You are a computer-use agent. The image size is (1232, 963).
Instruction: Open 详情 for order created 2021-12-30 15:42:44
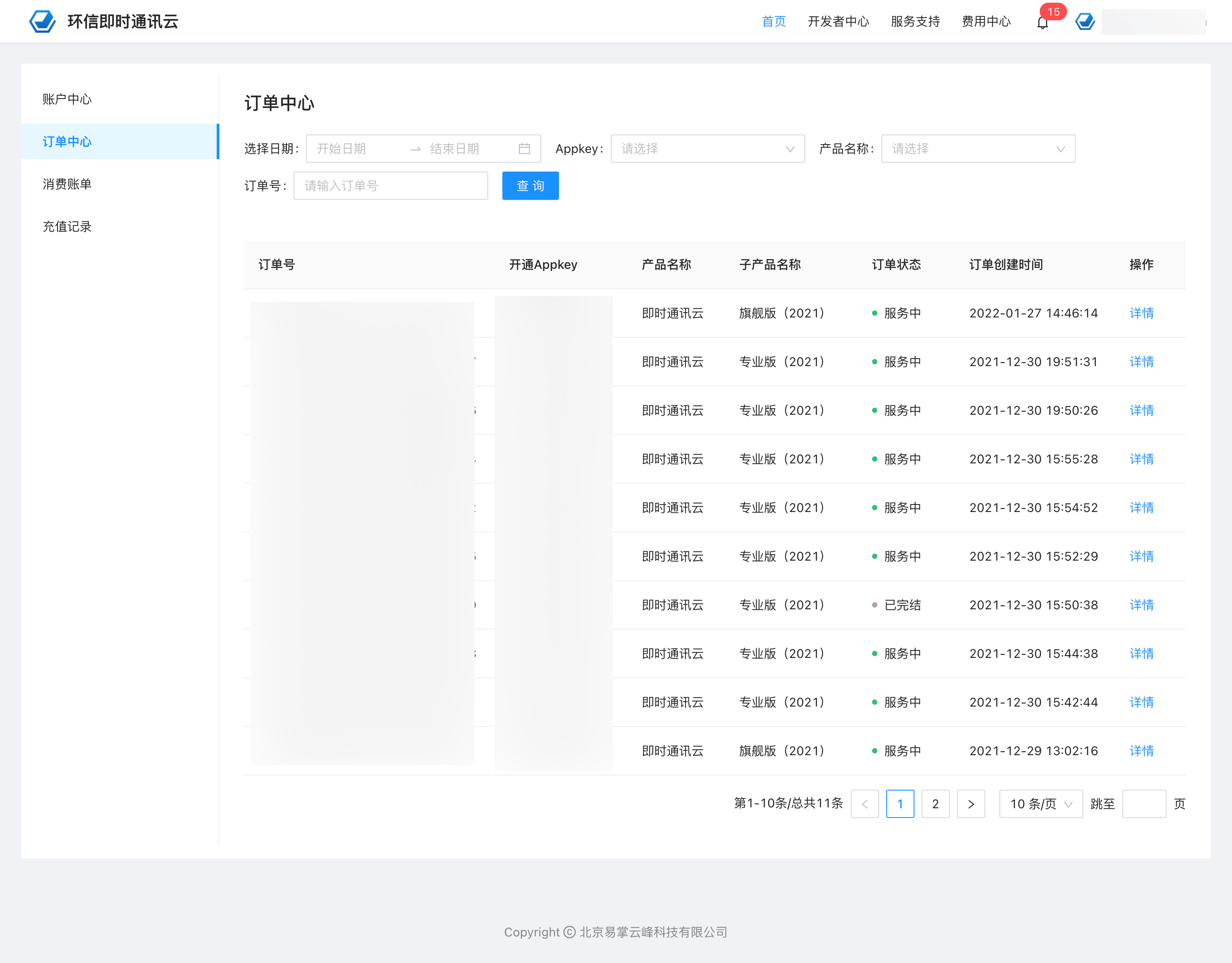click(1142, 703)
